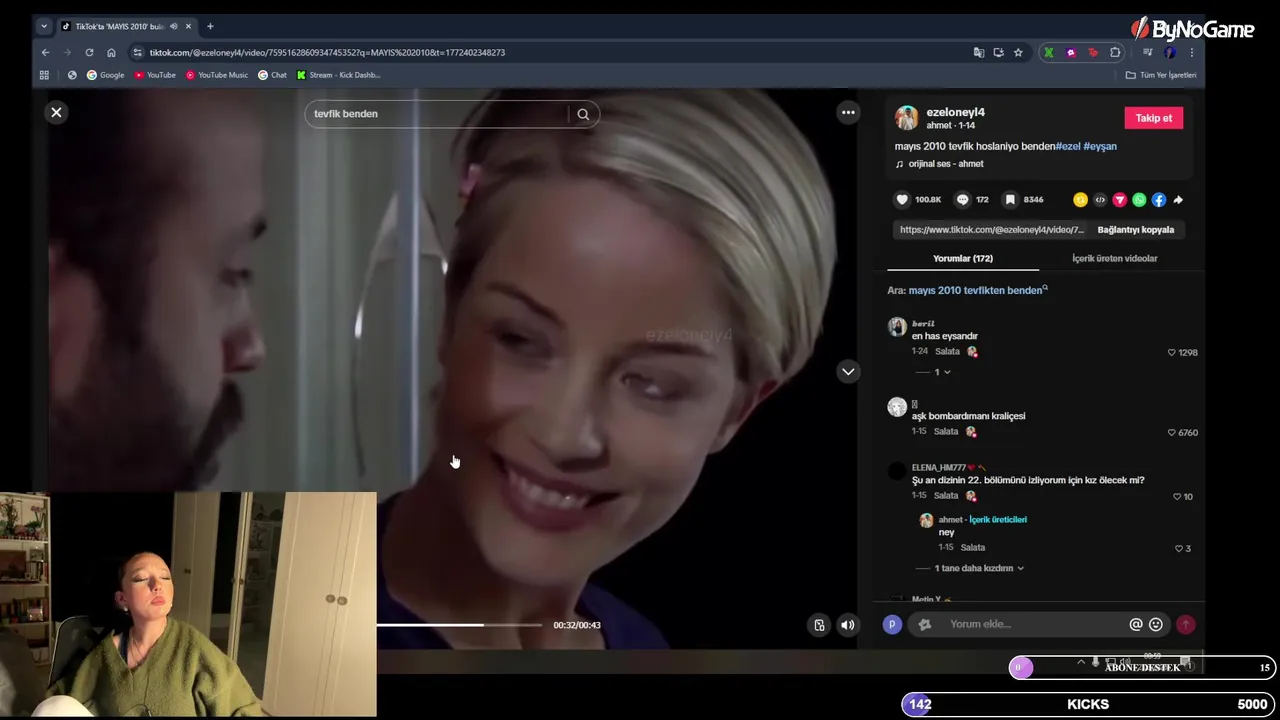1280x720 pixels.
Task: Install app icon in the address bar
Action: point(998,52)
